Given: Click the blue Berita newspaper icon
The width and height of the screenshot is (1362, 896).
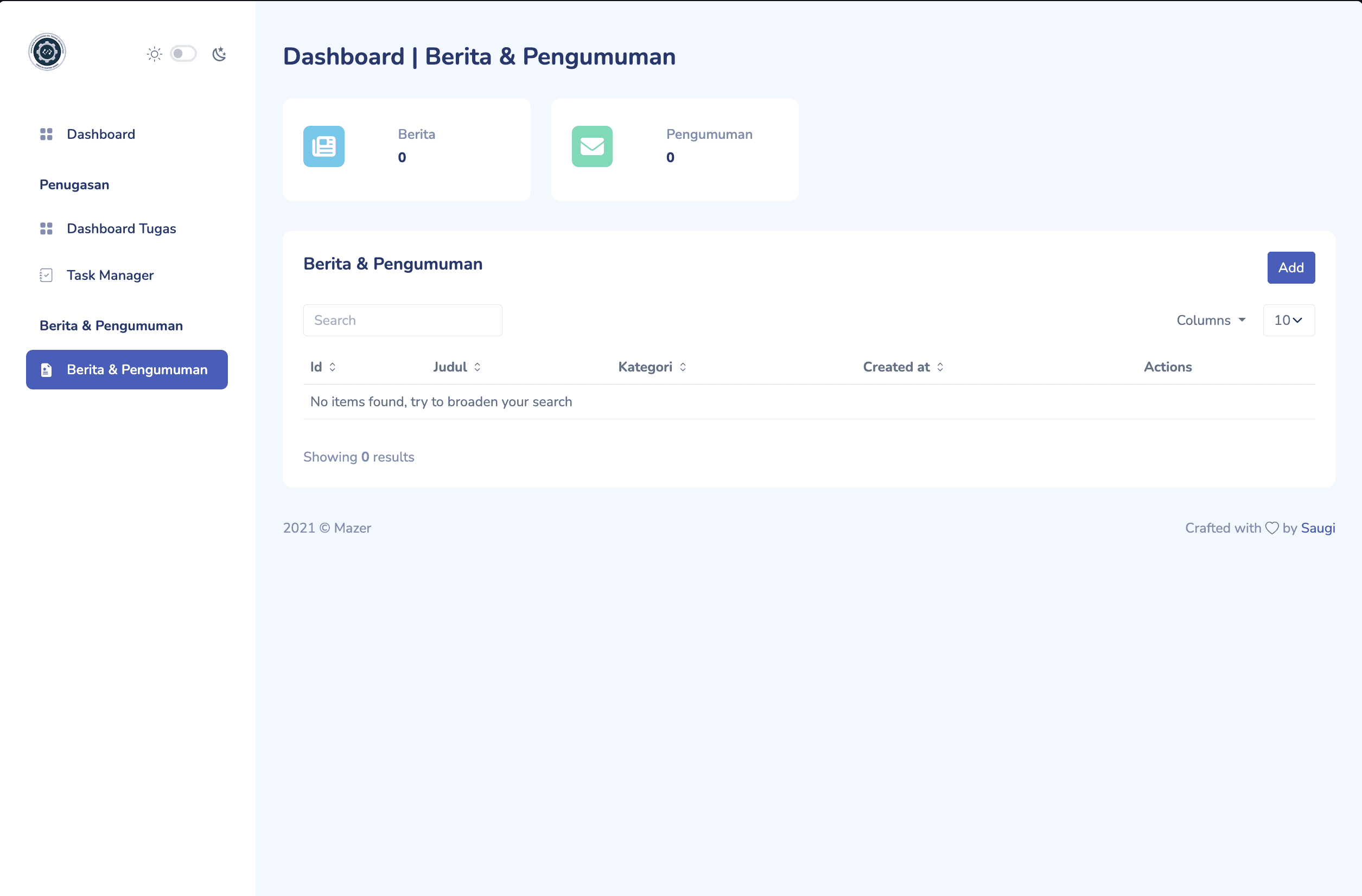Looking at the screenshot, I should click(323, 146).
